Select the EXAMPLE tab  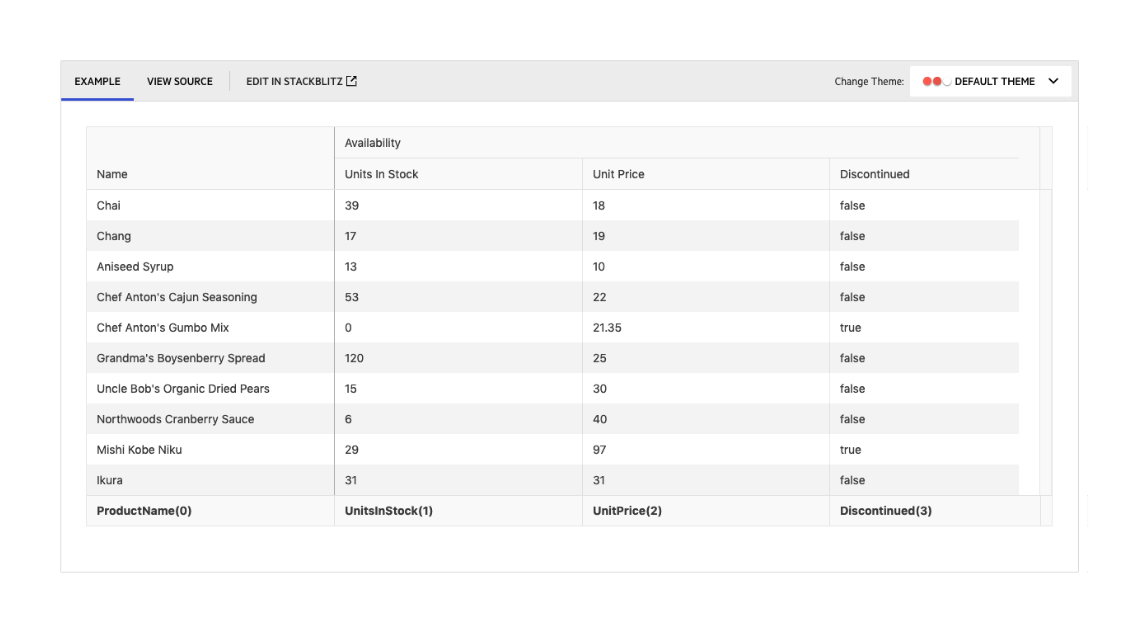tap(96, 81)
